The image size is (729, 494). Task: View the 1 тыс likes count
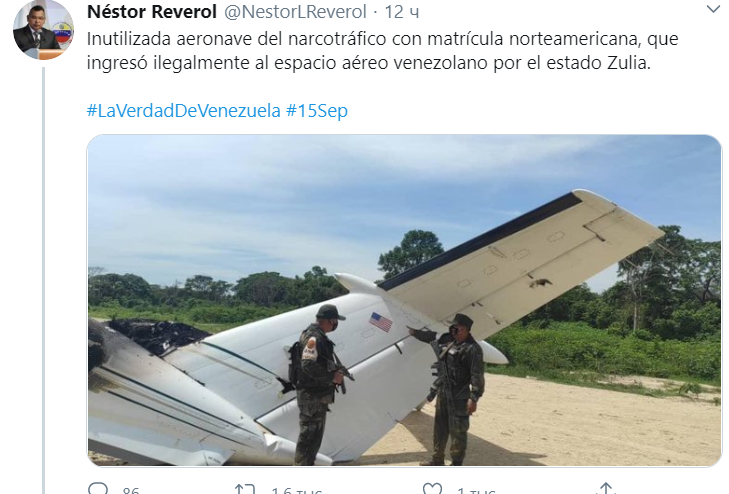click(x=477, y=490)
